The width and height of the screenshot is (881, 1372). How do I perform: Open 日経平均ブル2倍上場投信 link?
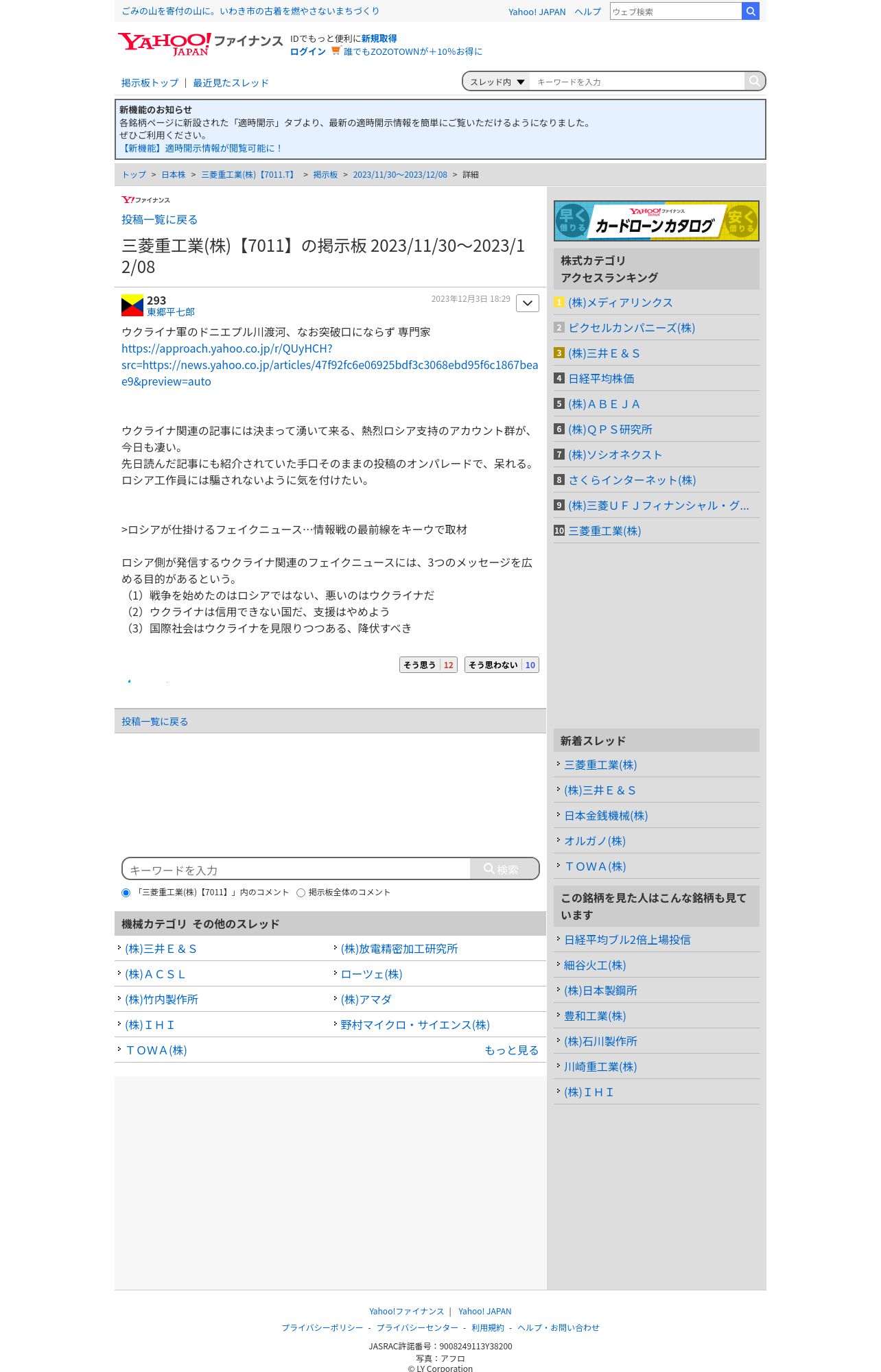point(627,940)
